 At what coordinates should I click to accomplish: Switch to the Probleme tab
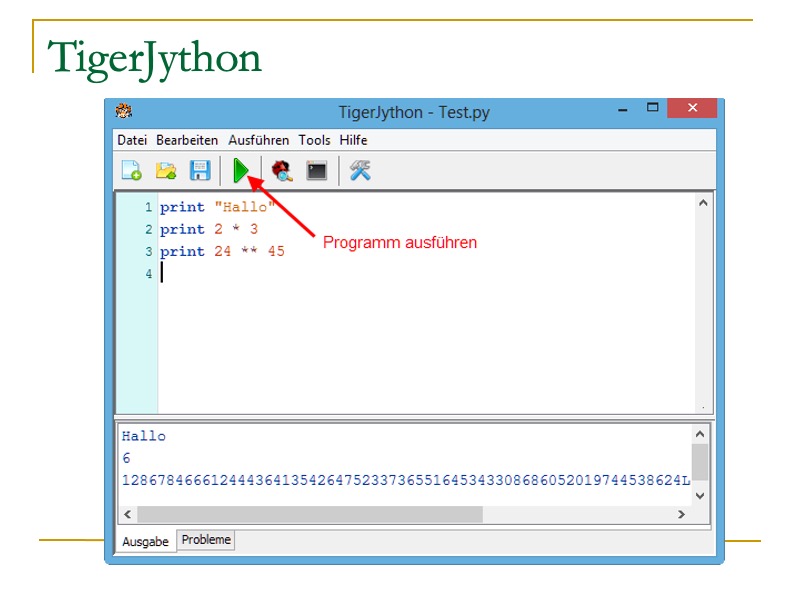(206, 540)
